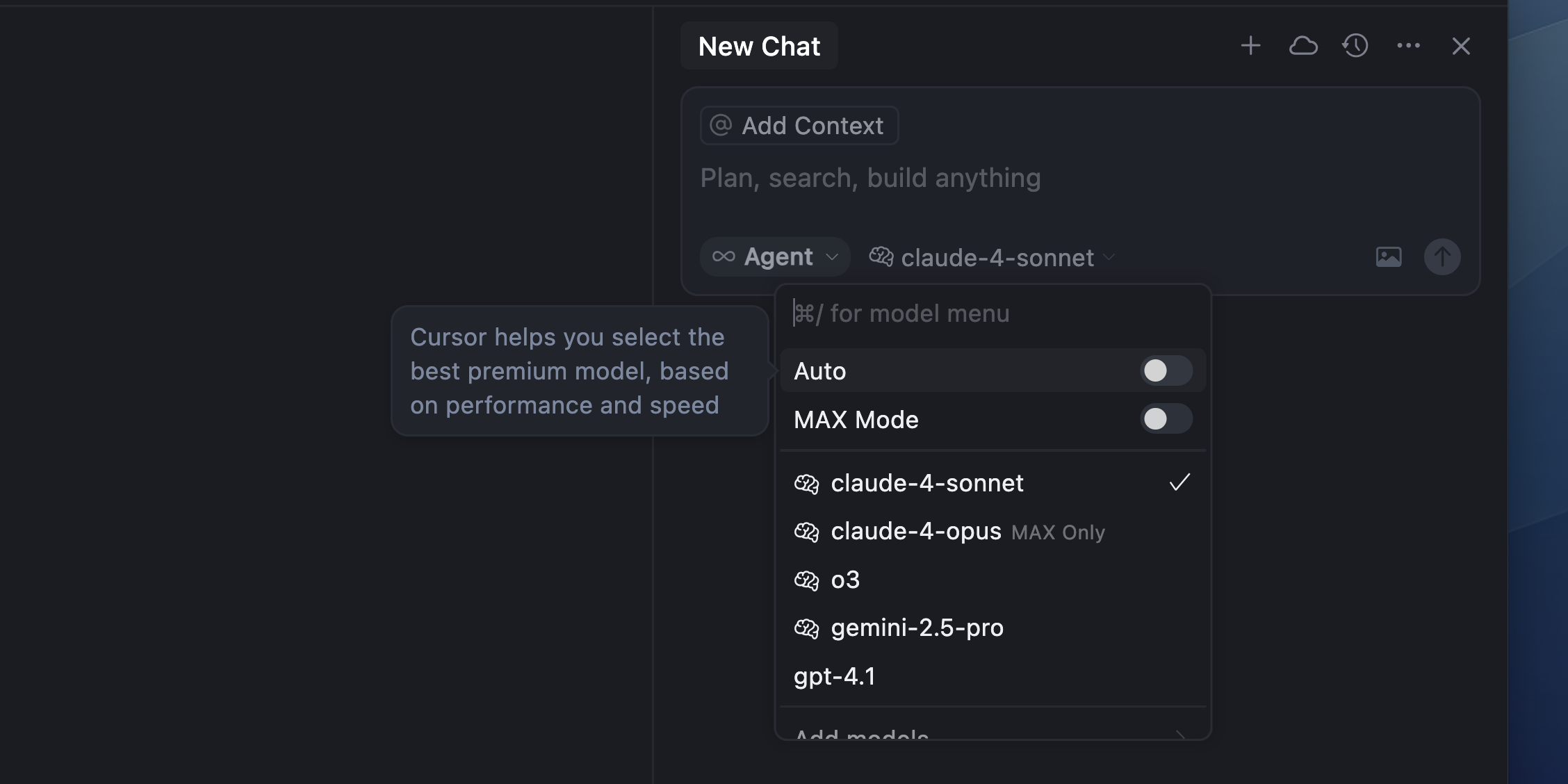
Task: Open the cloud background agents icon
Action: point(1303,46)
